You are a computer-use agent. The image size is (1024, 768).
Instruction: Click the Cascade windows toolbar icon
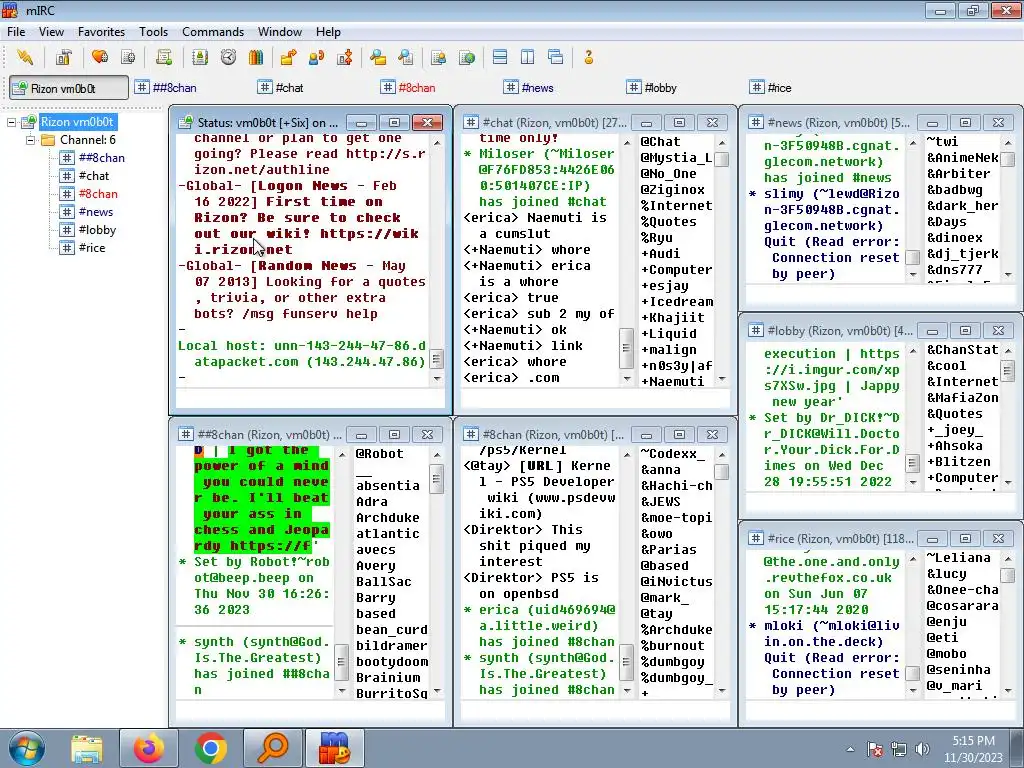[556, 57]
